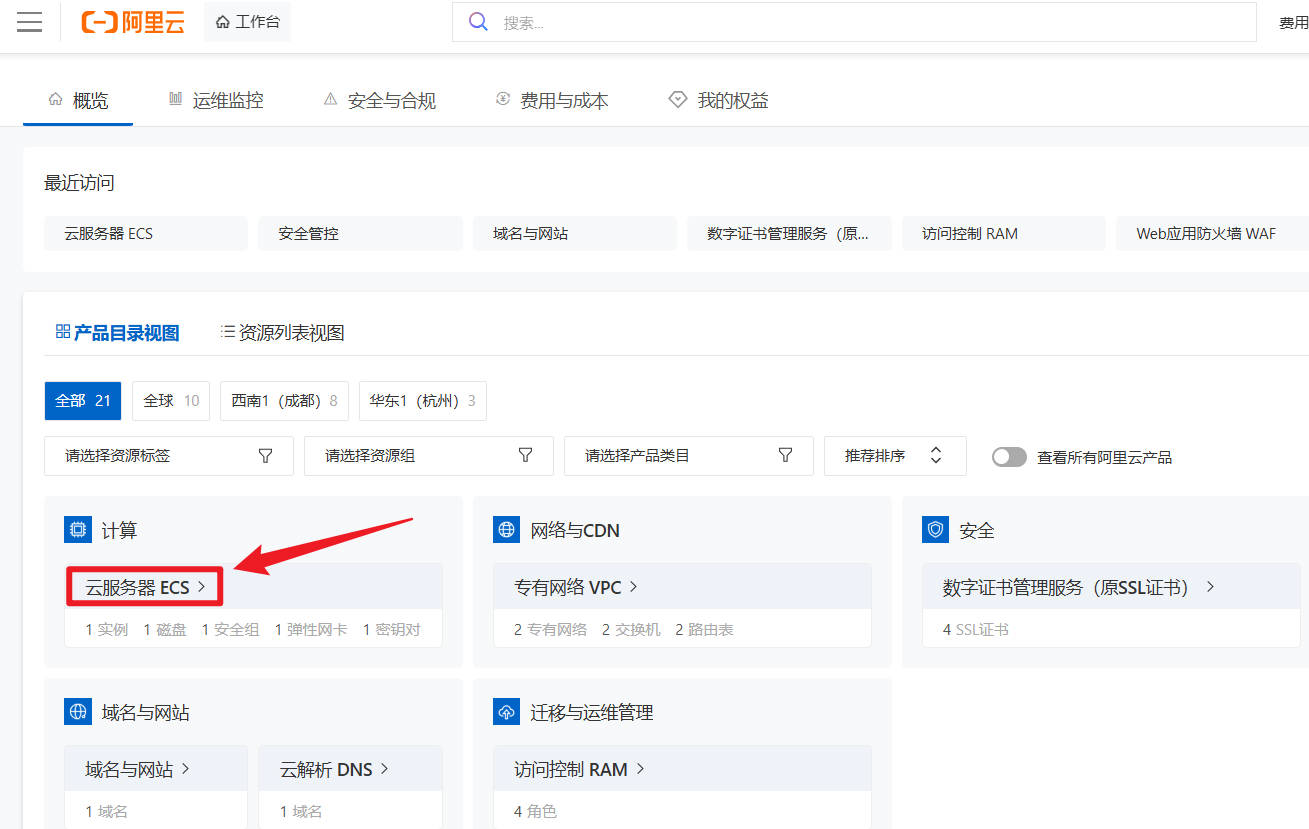Open the hamburger navigation menu
The width and height of the screenshot is (1309, 829).
(x=30, y=22)
